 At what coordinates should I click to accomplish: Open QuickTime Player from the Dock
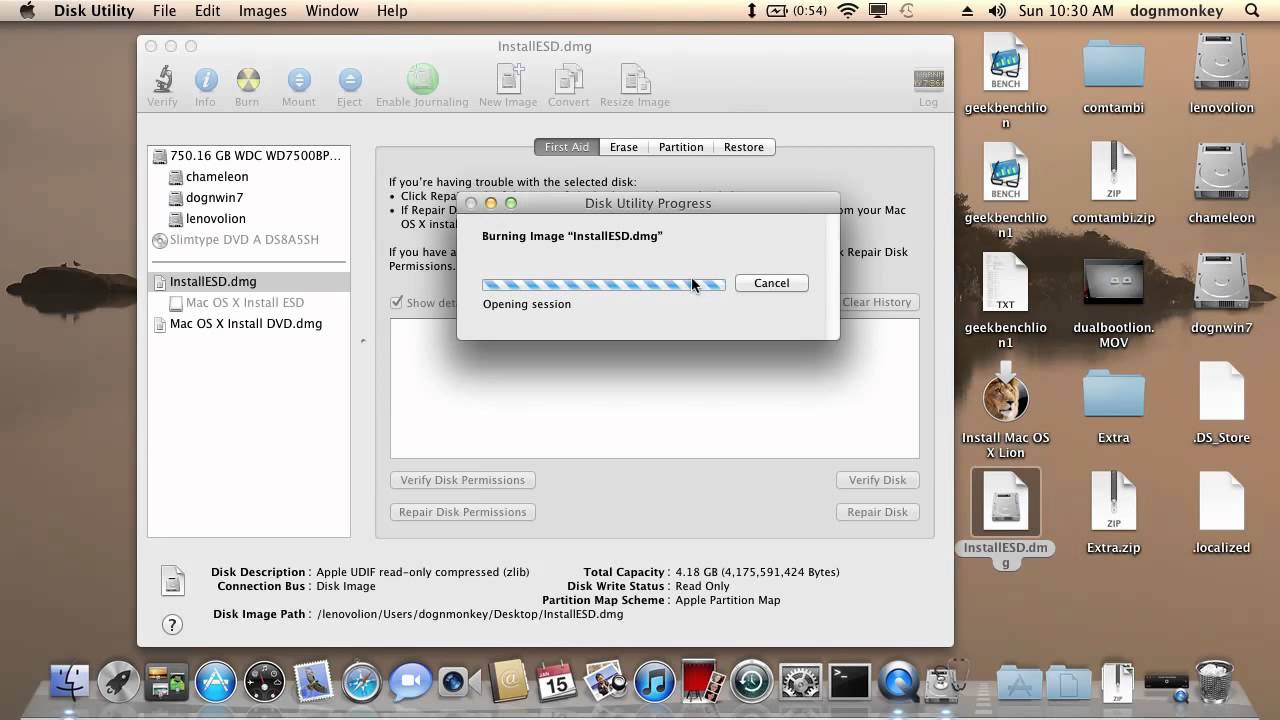point(898,682)
